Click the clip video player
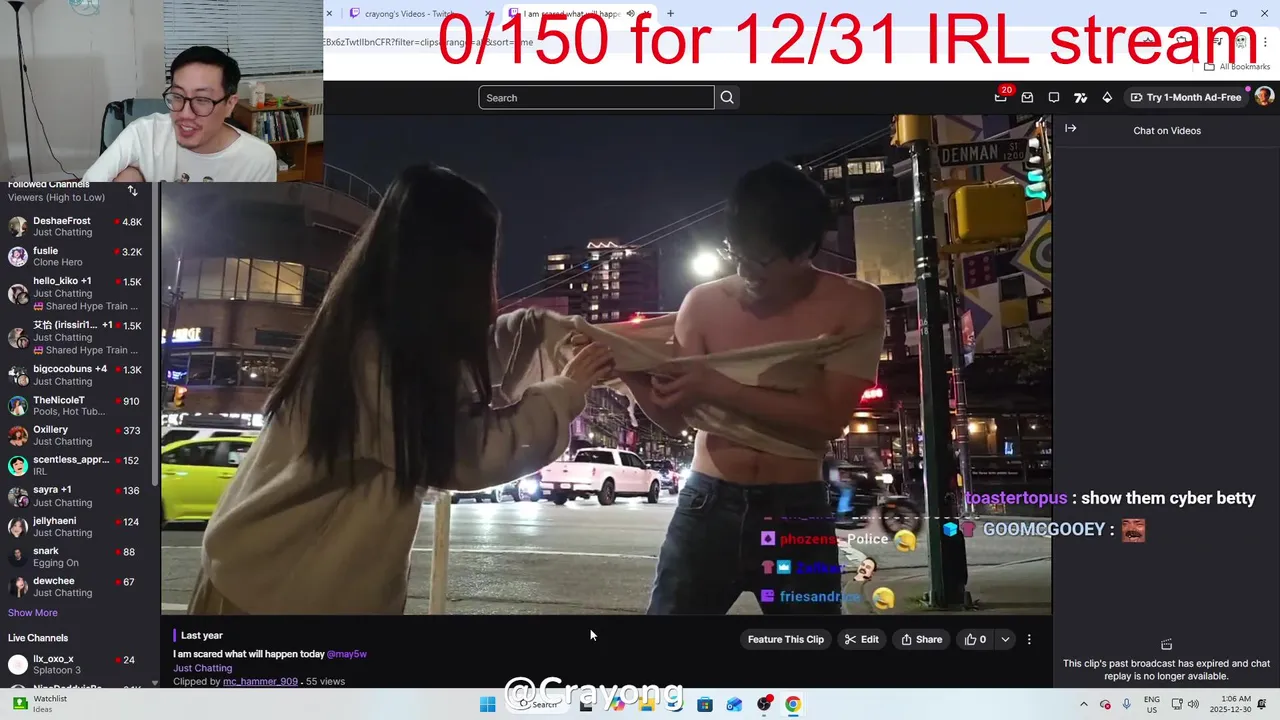Image resolution: width=1280 pixels, height=720 pixels. click(x=606, y=364)
